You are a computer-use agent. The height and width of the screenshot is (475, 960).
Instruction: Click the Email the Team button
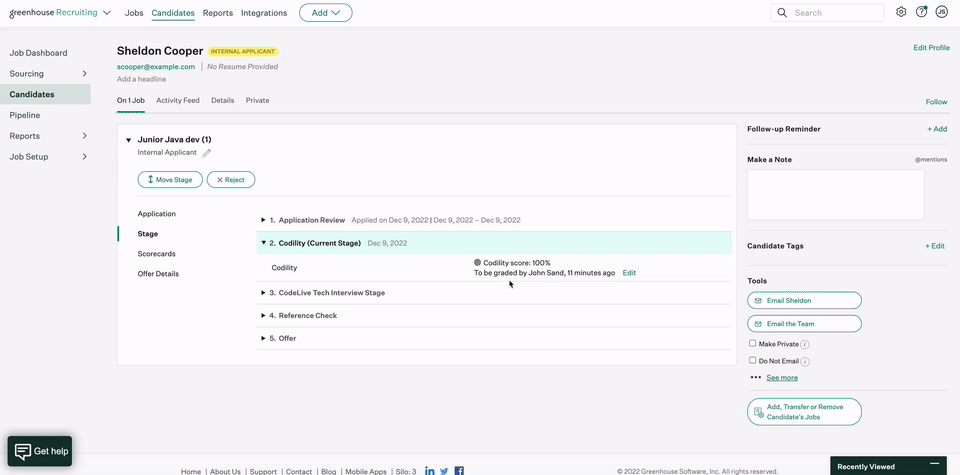(x=804, y=324)
